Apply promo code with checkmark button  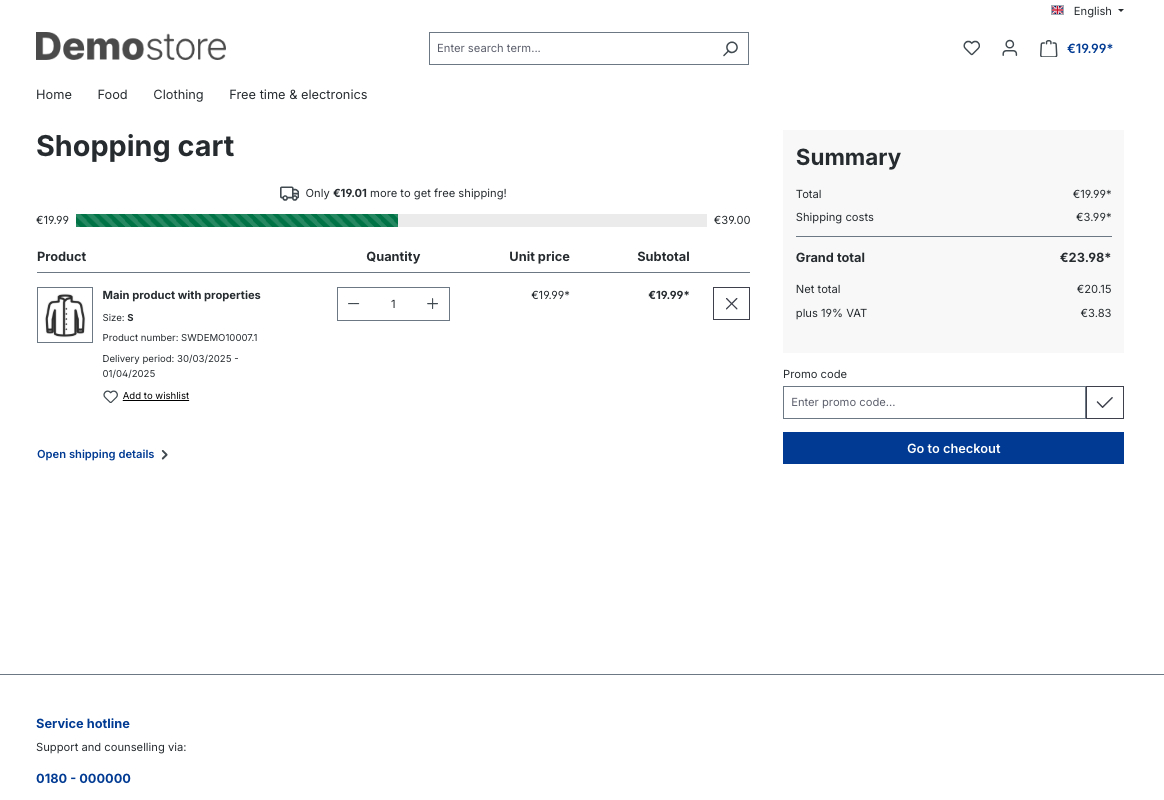(x=1104, y=402)
